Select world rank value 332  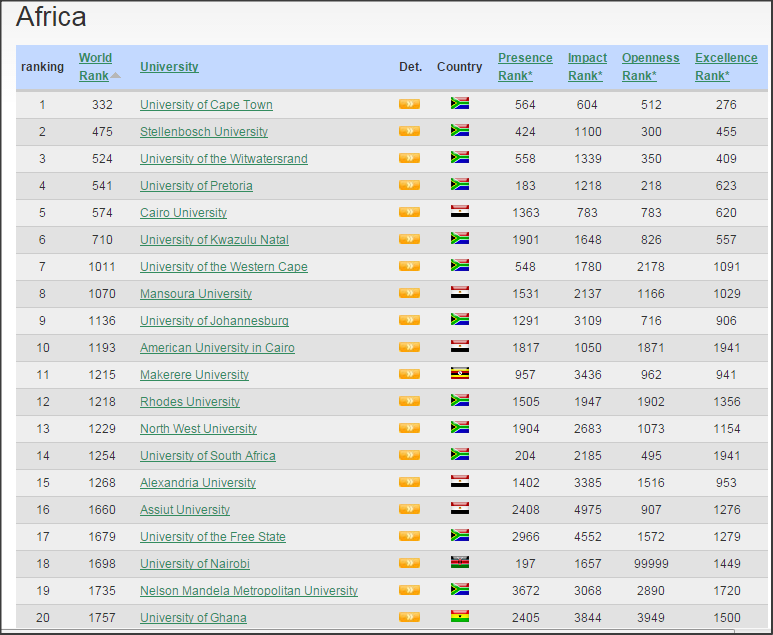tap(102, 105)
